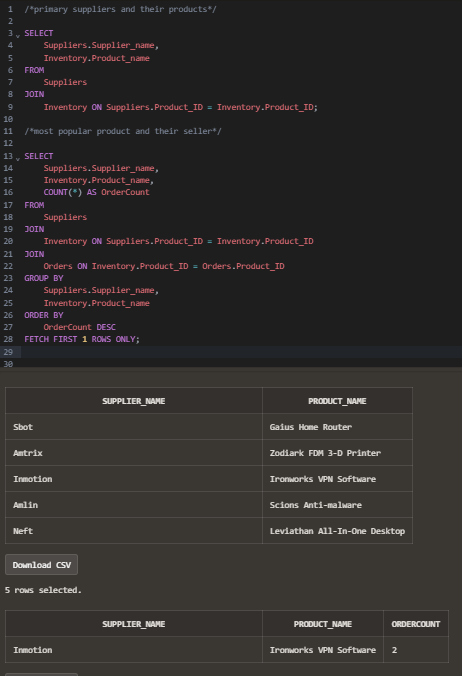Click the Inventory ON join clause on line 9

[181, 107]
